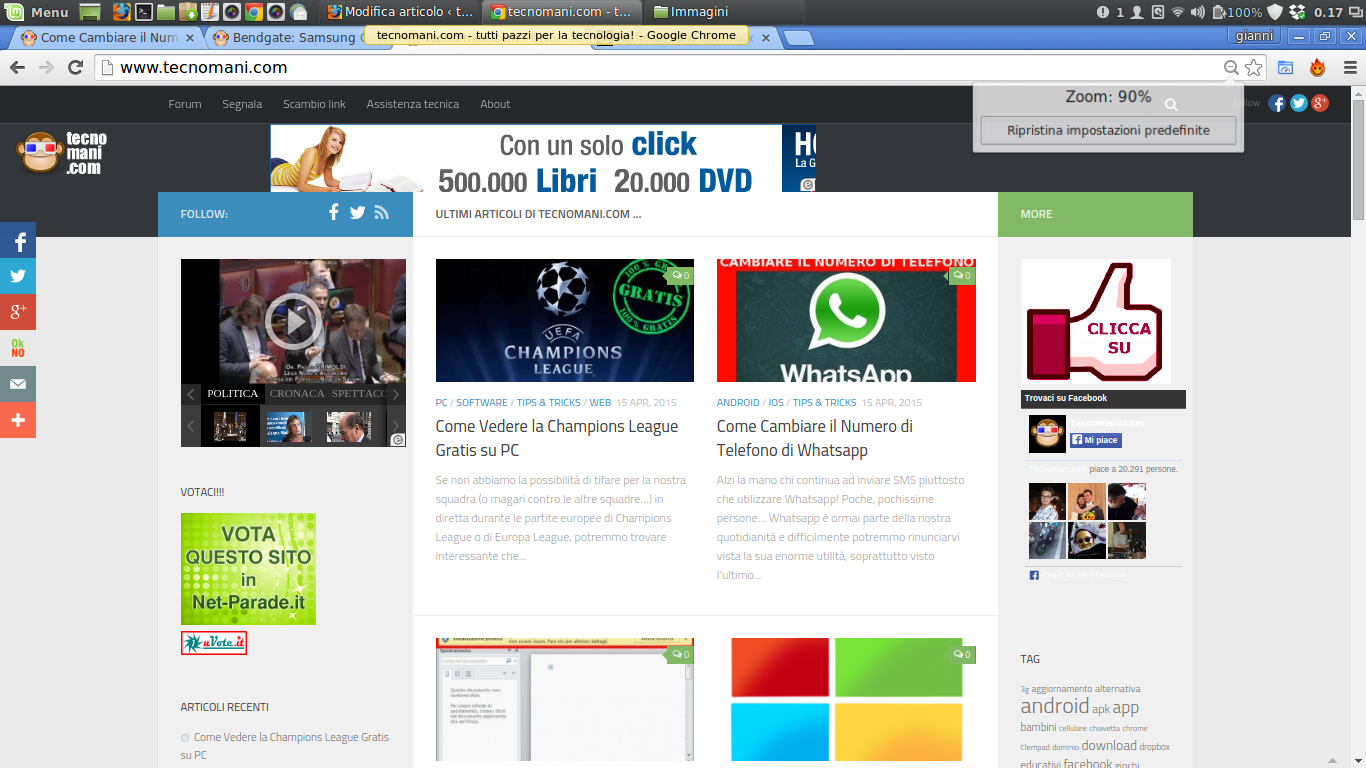The height and width of the screenshot is (768, 1366).
Task: Select the POLITICA video category
Action: 233,394
